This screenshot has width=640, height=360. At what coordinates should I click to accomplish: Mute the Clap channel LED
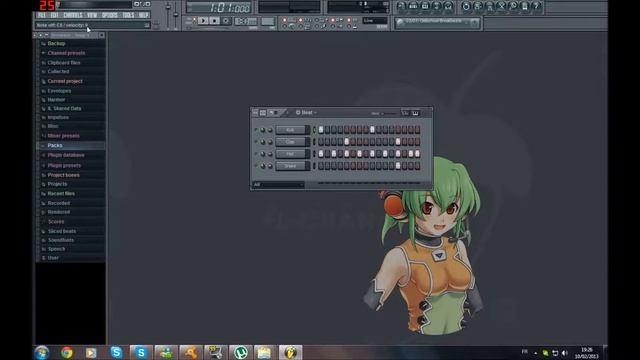256,142
